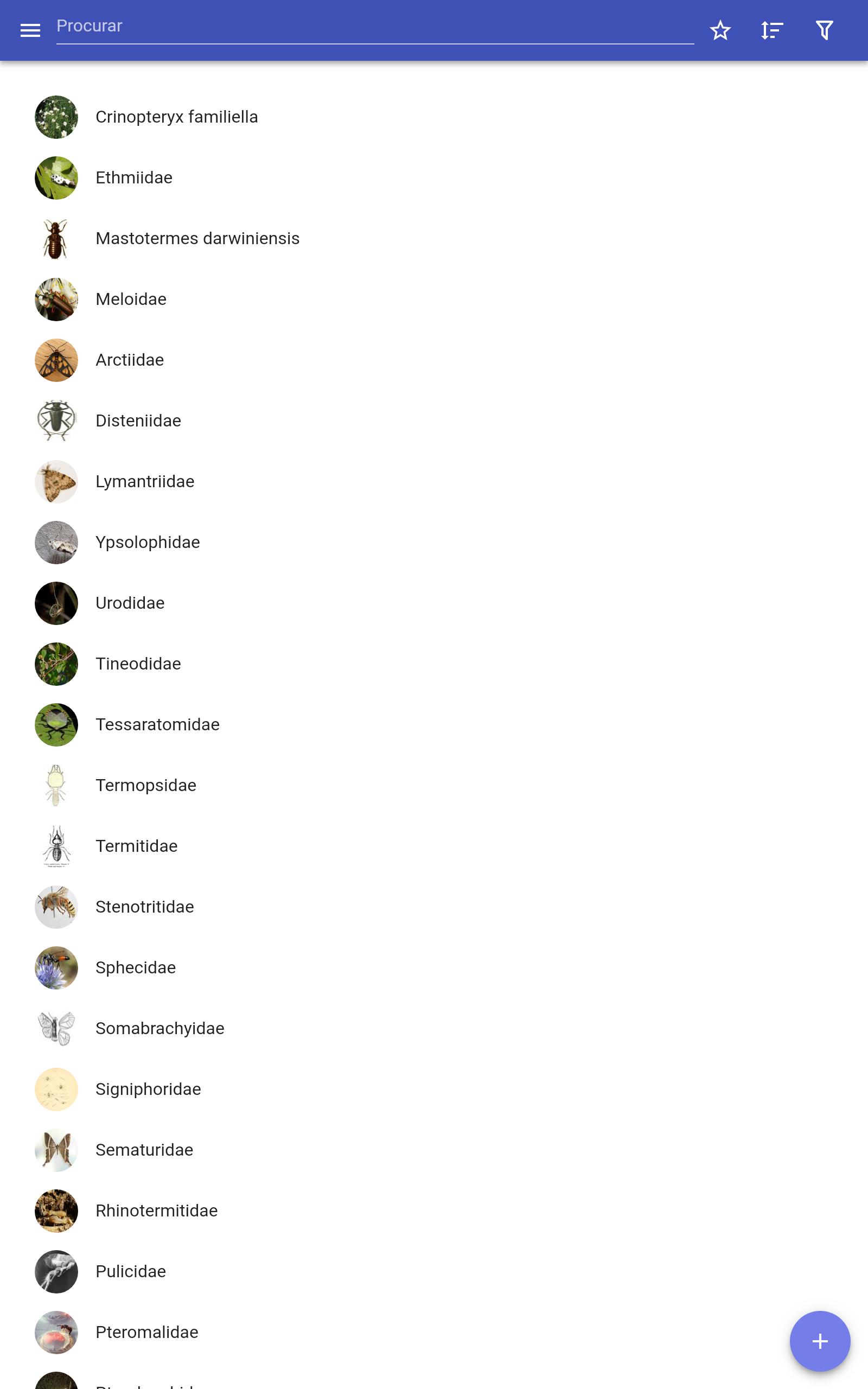Toggle the favorites star filter
The height and width of the screenshot is (1389, 868).
coord(720,30)
